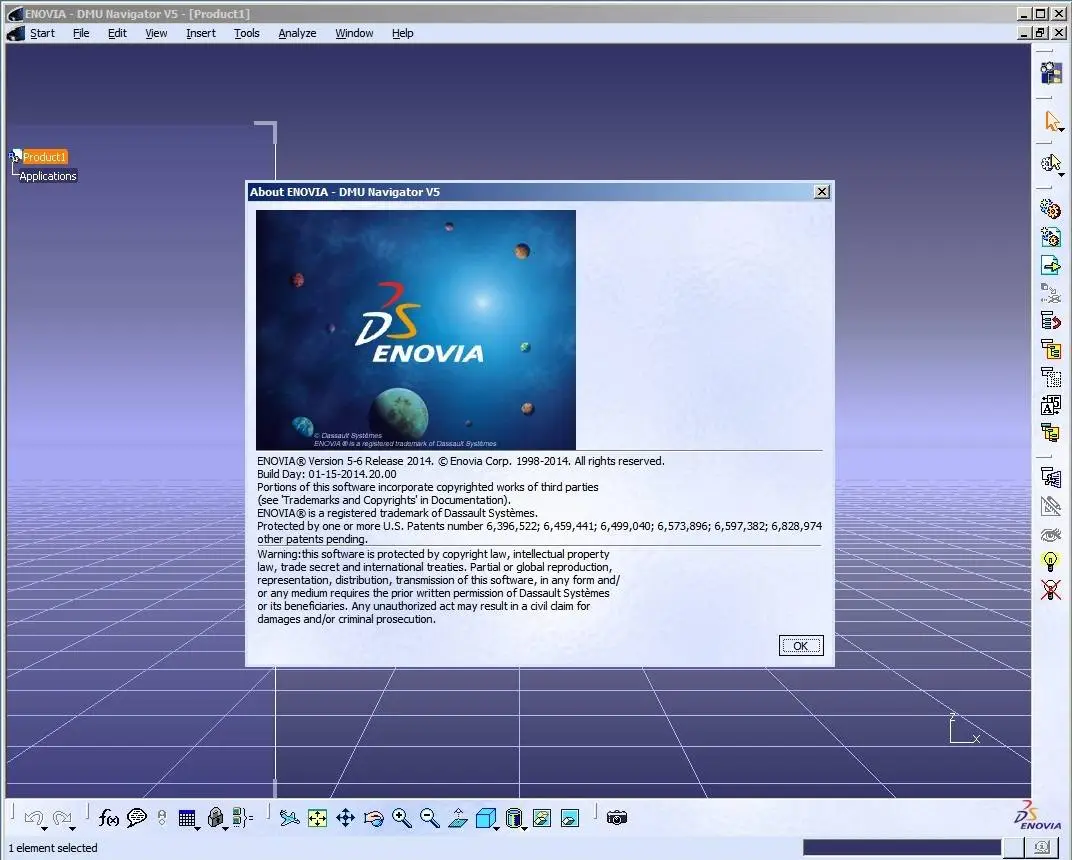This screenshot has height=860, width=1072.
Task: Click the Fit All In icon
Action: 317,818
